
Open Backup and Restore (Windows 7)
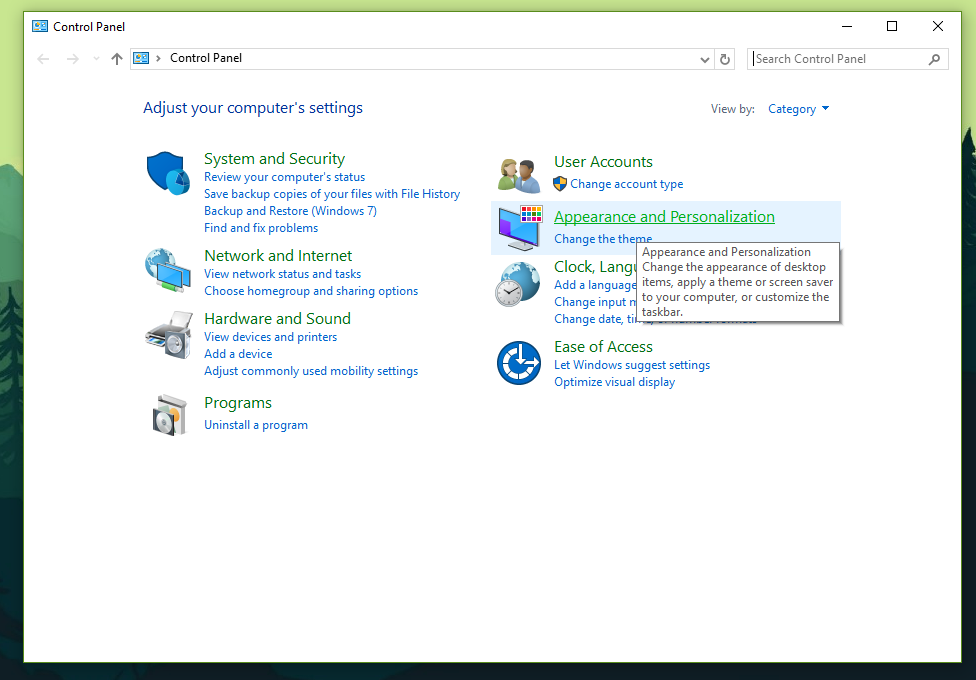pos(291,211)
